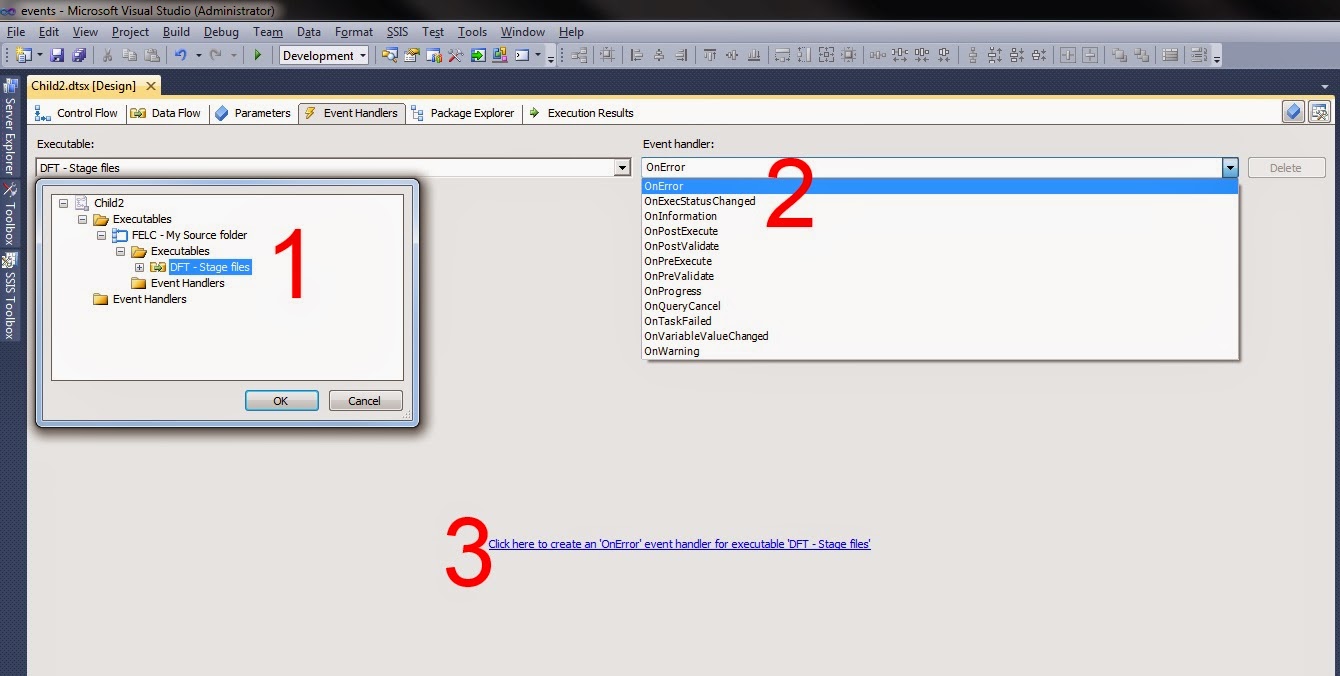
Task: Click the Make Same Height icon
Action: click(x=804, y=55)
